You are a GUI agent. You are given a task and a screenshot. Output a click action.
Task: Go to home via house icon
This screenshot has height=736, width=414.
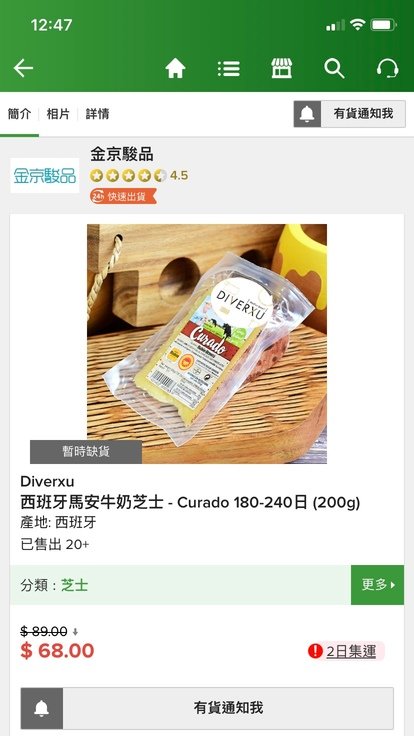[176, 69]
